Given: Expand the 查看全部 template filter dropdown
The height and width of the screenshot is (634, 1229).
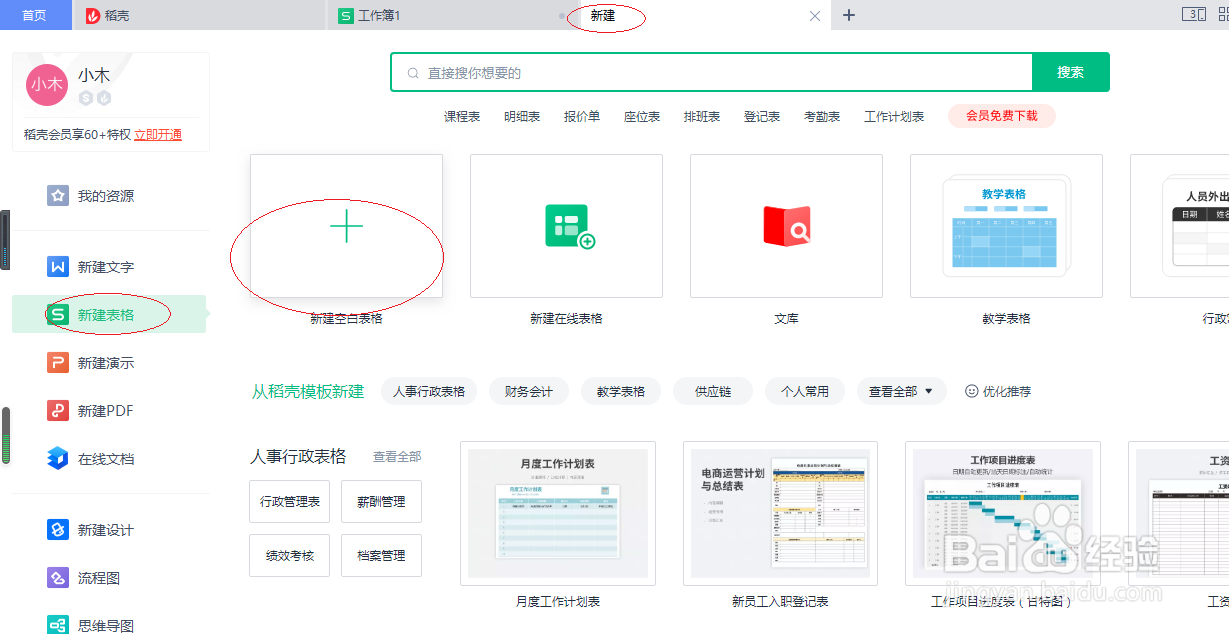Looking at the screenshot, I should pos(901,391).
